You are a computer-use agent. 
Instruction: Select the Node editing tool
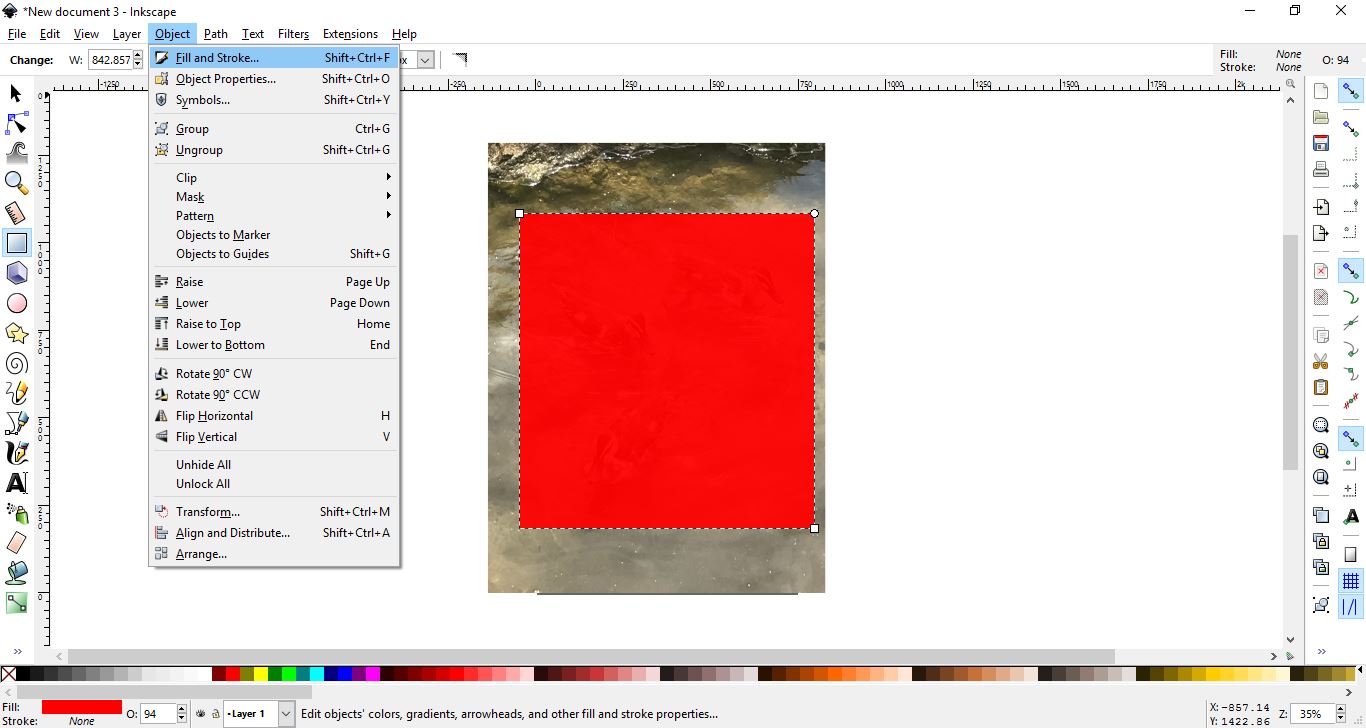pos(16,123)
